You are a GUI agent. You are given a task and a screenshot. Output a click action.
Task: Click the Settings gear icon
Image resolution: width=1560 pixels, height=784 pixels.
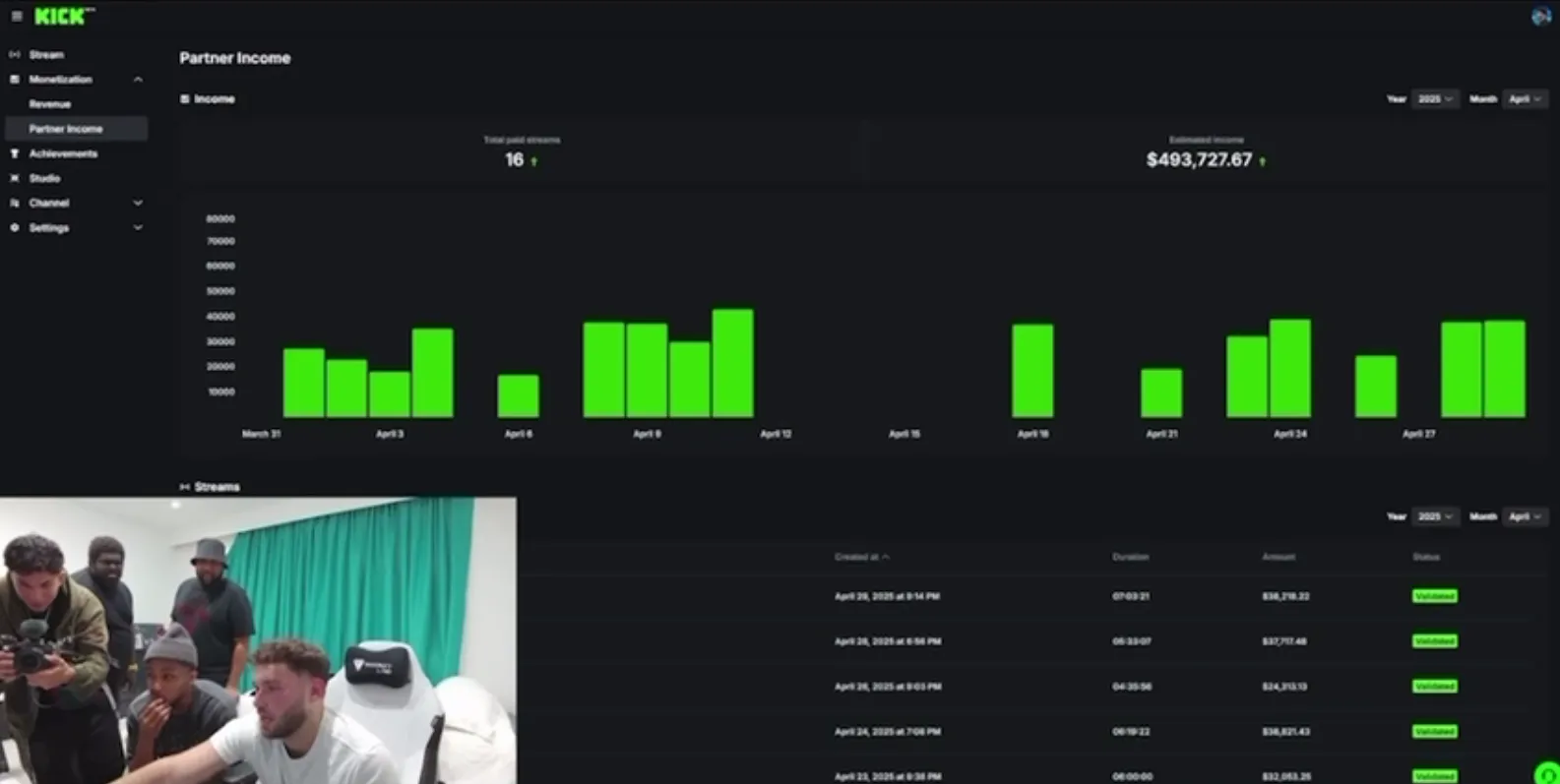[15, 227]
